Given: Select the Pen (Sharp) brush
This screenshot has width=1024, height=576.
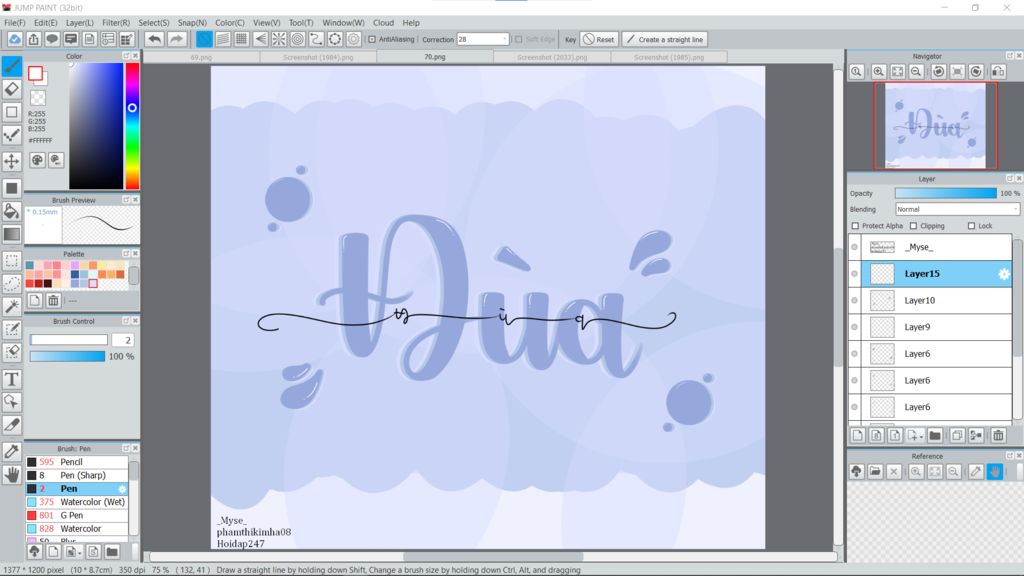Looking at the screenshot, I should pos(77,475).
